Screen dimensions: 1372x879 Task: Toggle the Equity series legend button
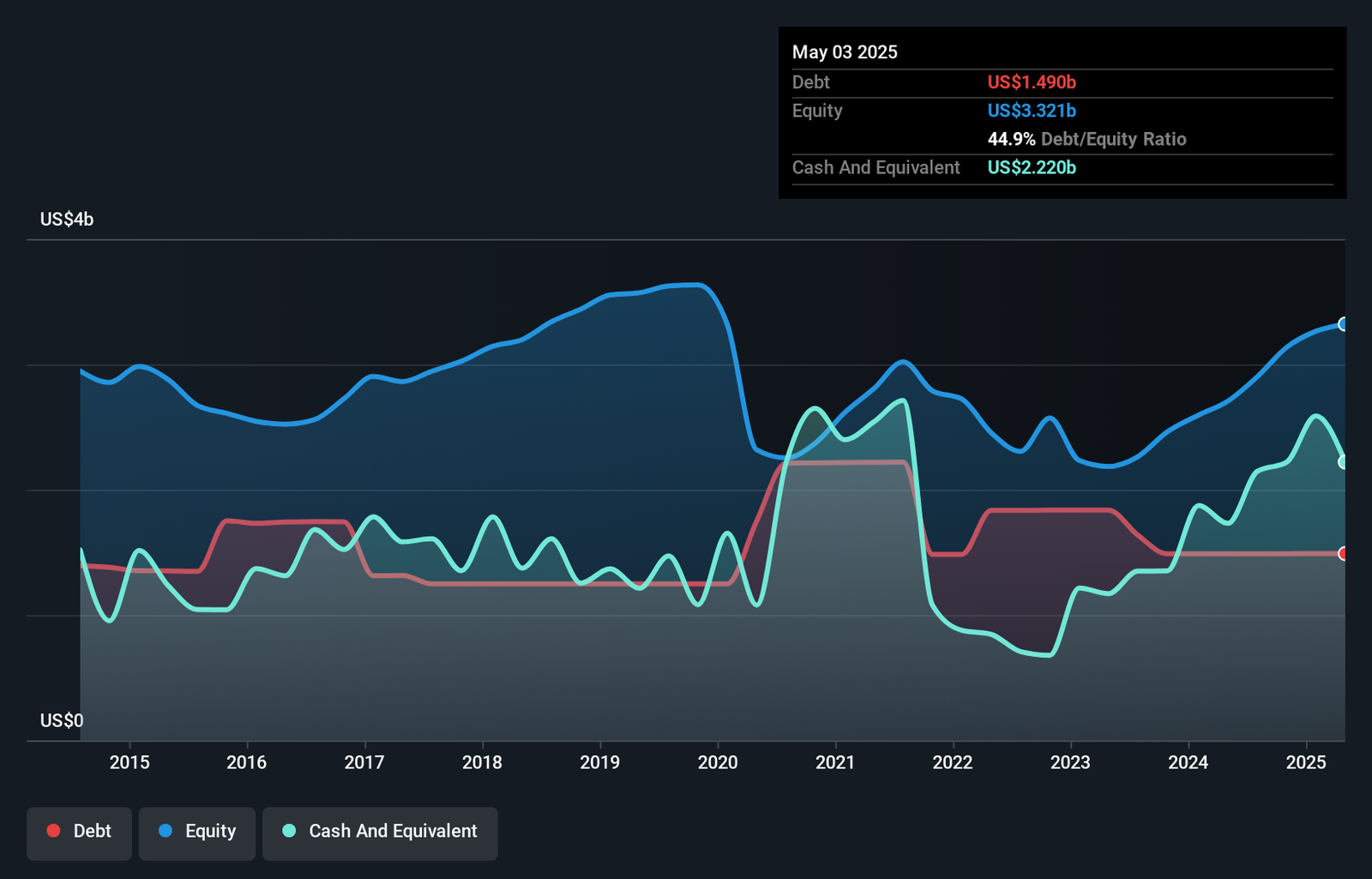[197, 832]
